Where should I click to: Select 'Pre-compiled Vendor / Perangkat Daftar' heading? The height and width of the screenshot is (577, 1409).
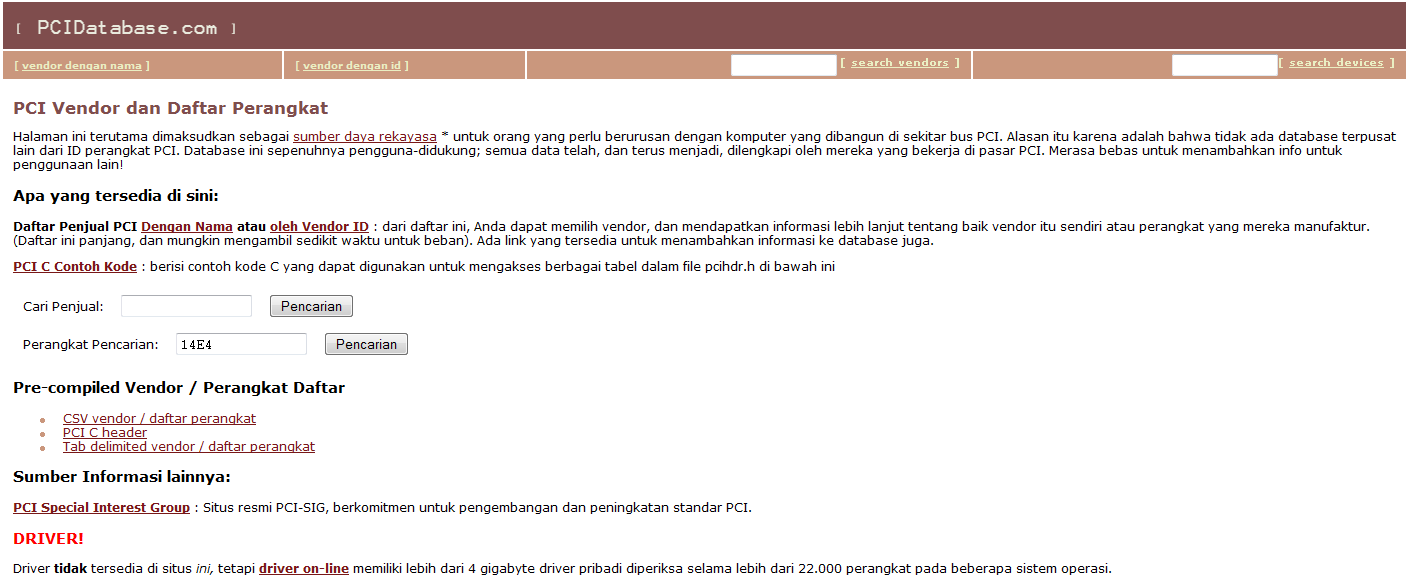(x=179, y=388)
